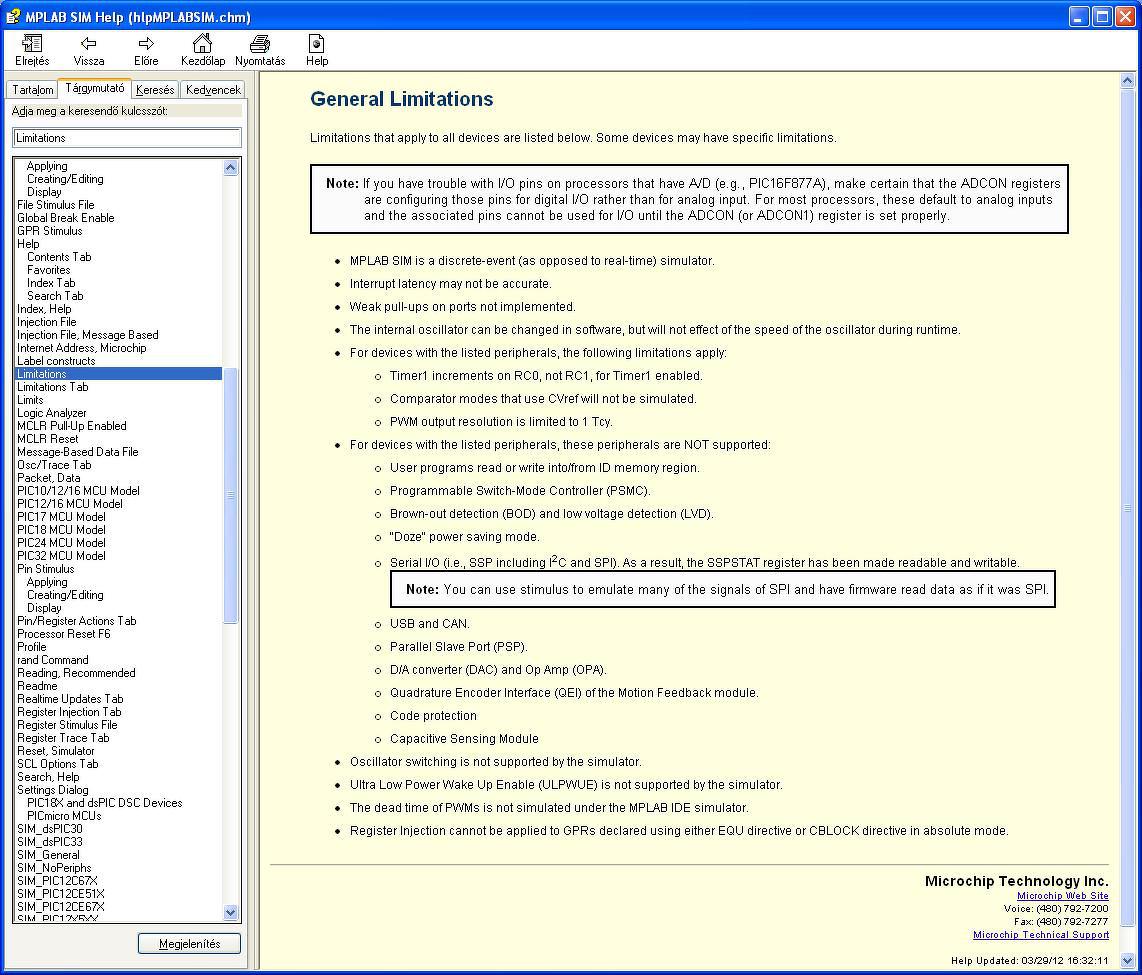Open the Microchip Web Site link

pyautogui.click(x=1063, y=896)
